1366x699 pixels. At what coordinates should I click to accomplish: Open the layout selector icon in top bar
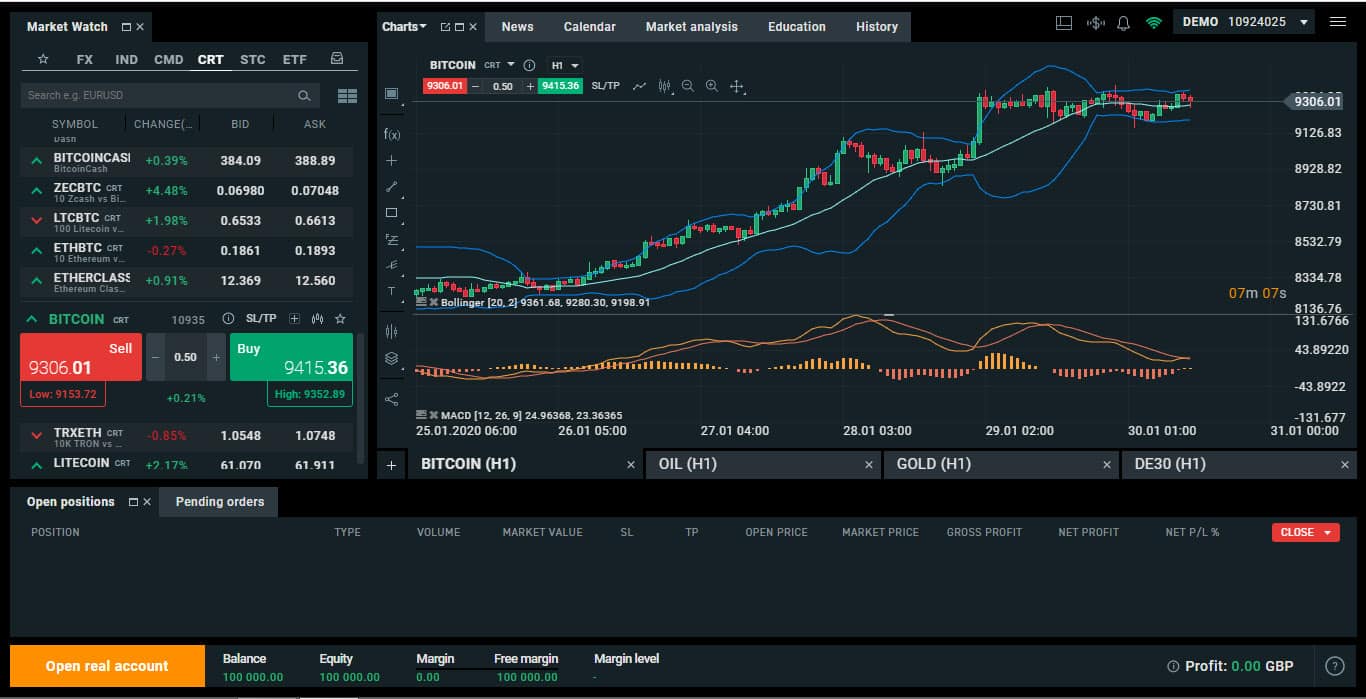[x=1064, y=22]
